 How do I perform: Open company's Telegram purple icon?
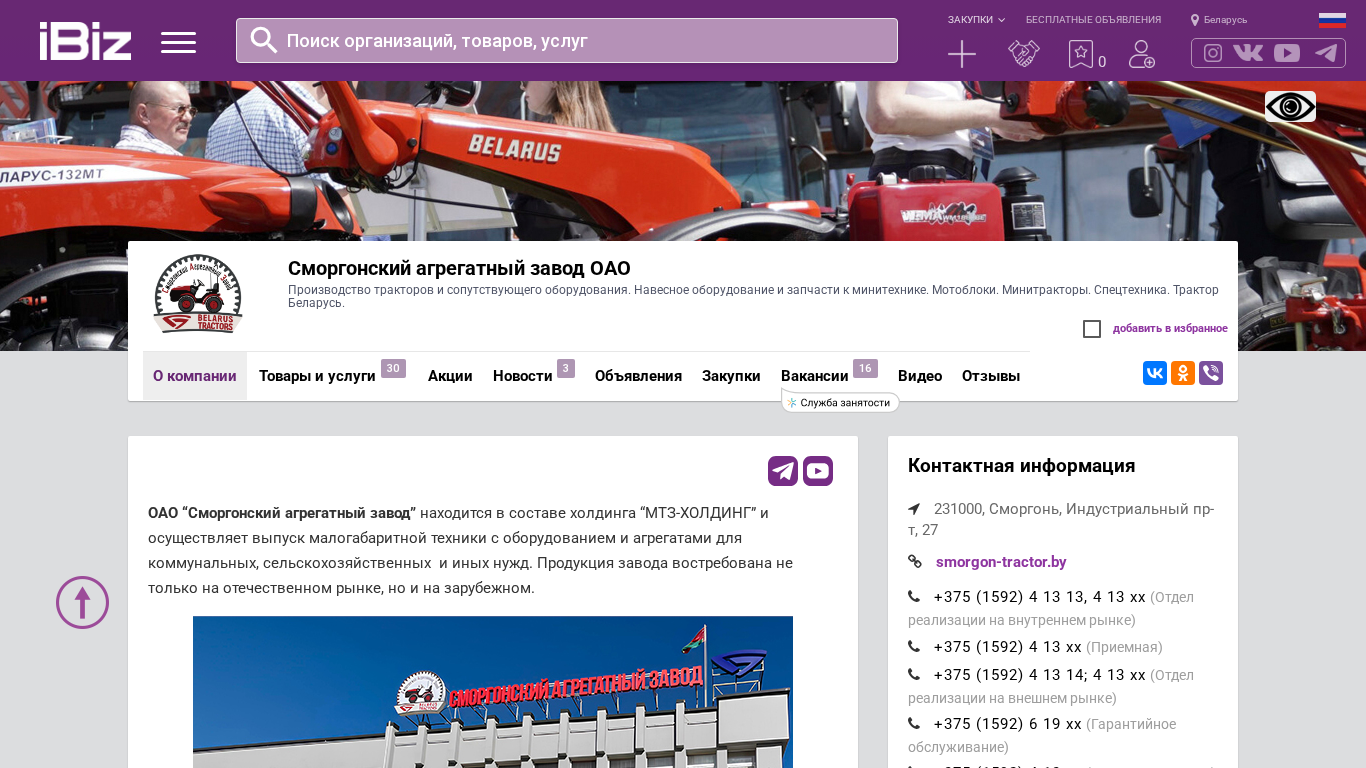(783, 471)
